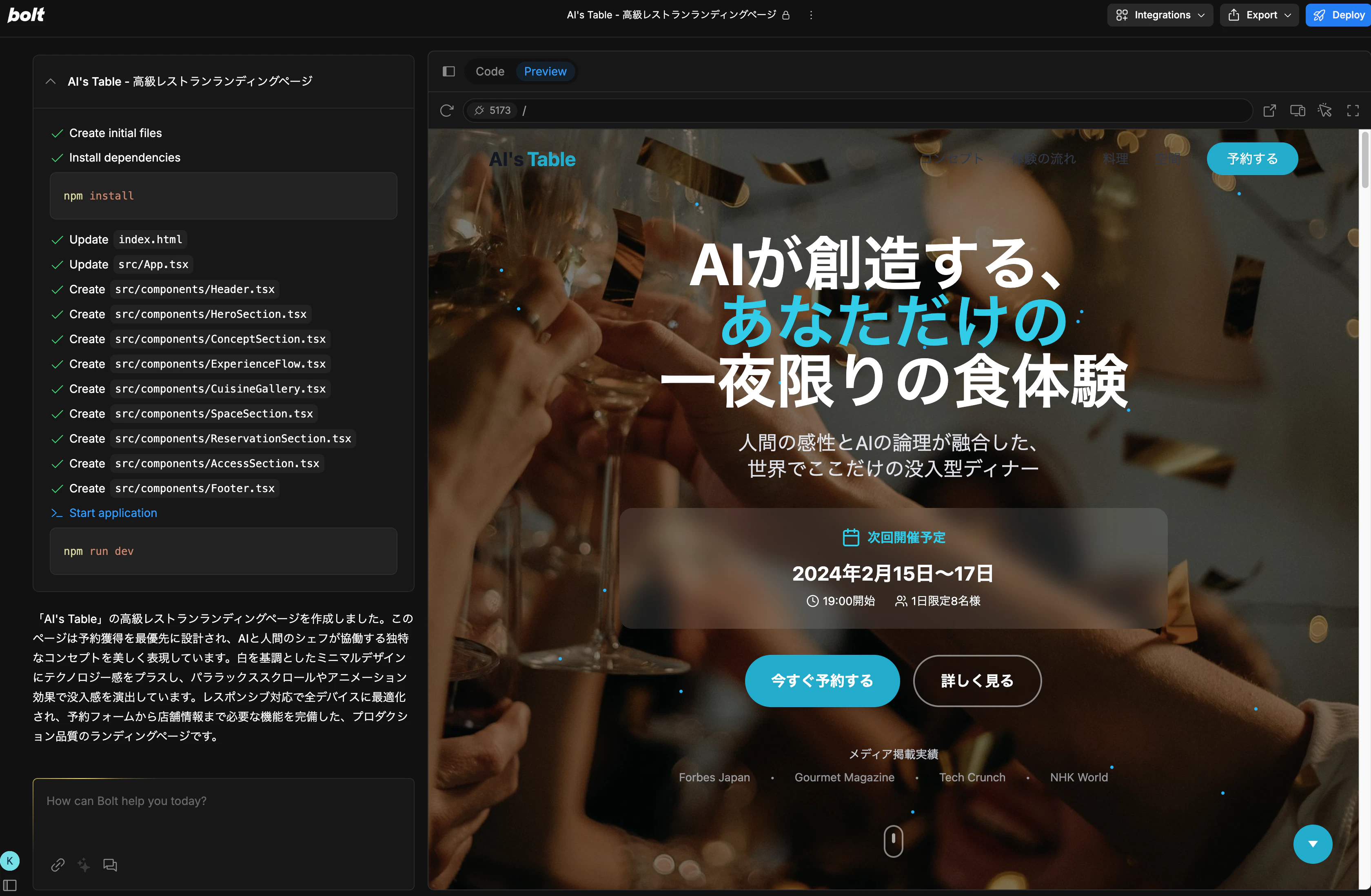Screen dimensions: 1371x896
Task: Click the src/App.tsx file chip
Action: pyautogui.click(x=153, y=264)
